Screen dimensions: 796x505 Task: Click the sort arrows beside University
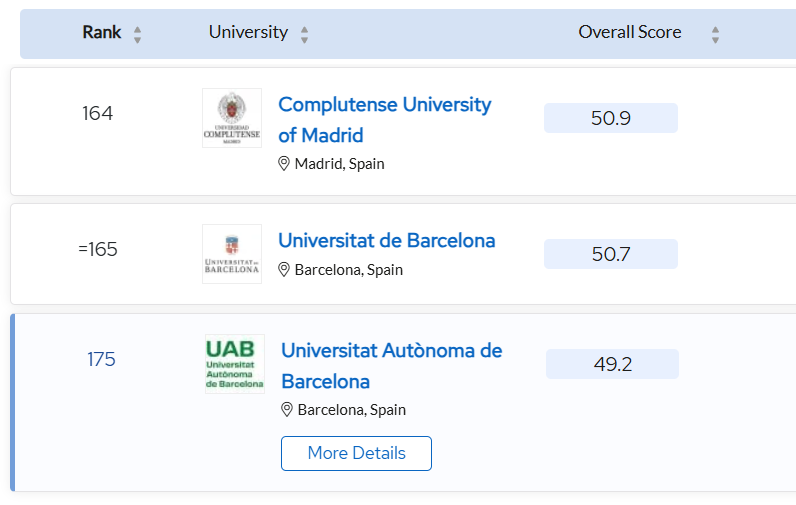tap(304, 34)
